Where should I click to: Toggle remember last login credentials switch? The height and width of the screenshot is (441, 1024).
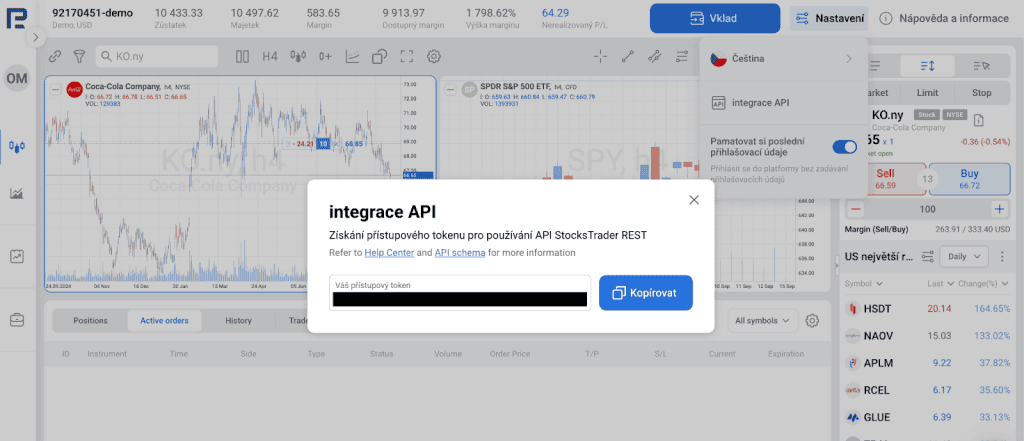click(844, 147)
